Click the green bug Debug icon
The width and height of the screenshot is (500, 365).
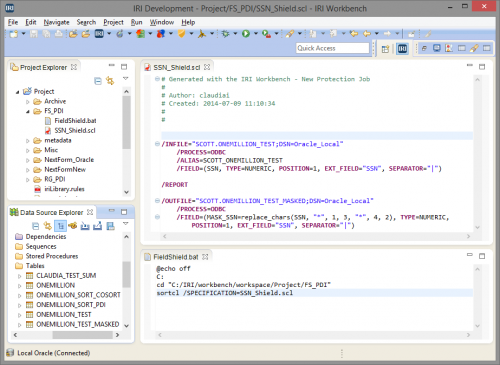point(226,34)
